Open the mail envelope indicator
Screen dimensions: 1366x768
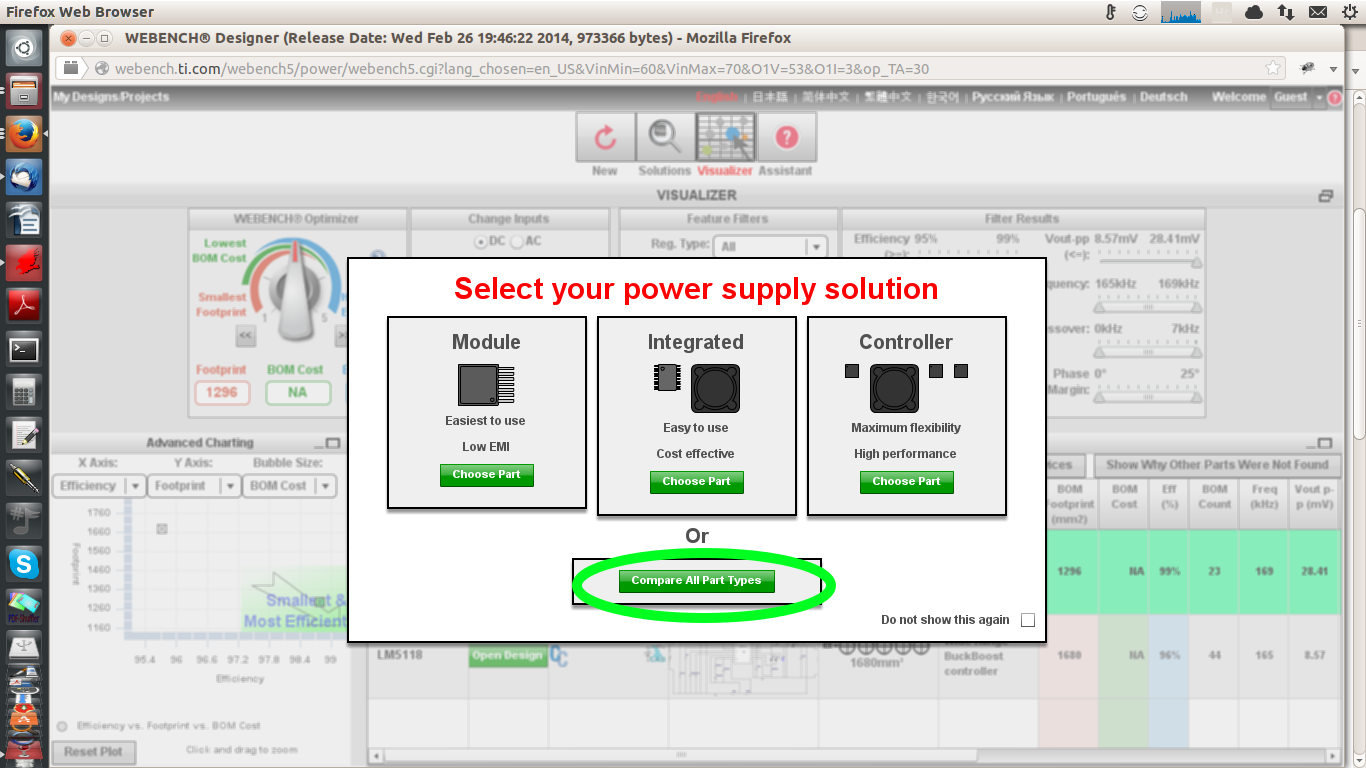click(x=1318, y=12)
